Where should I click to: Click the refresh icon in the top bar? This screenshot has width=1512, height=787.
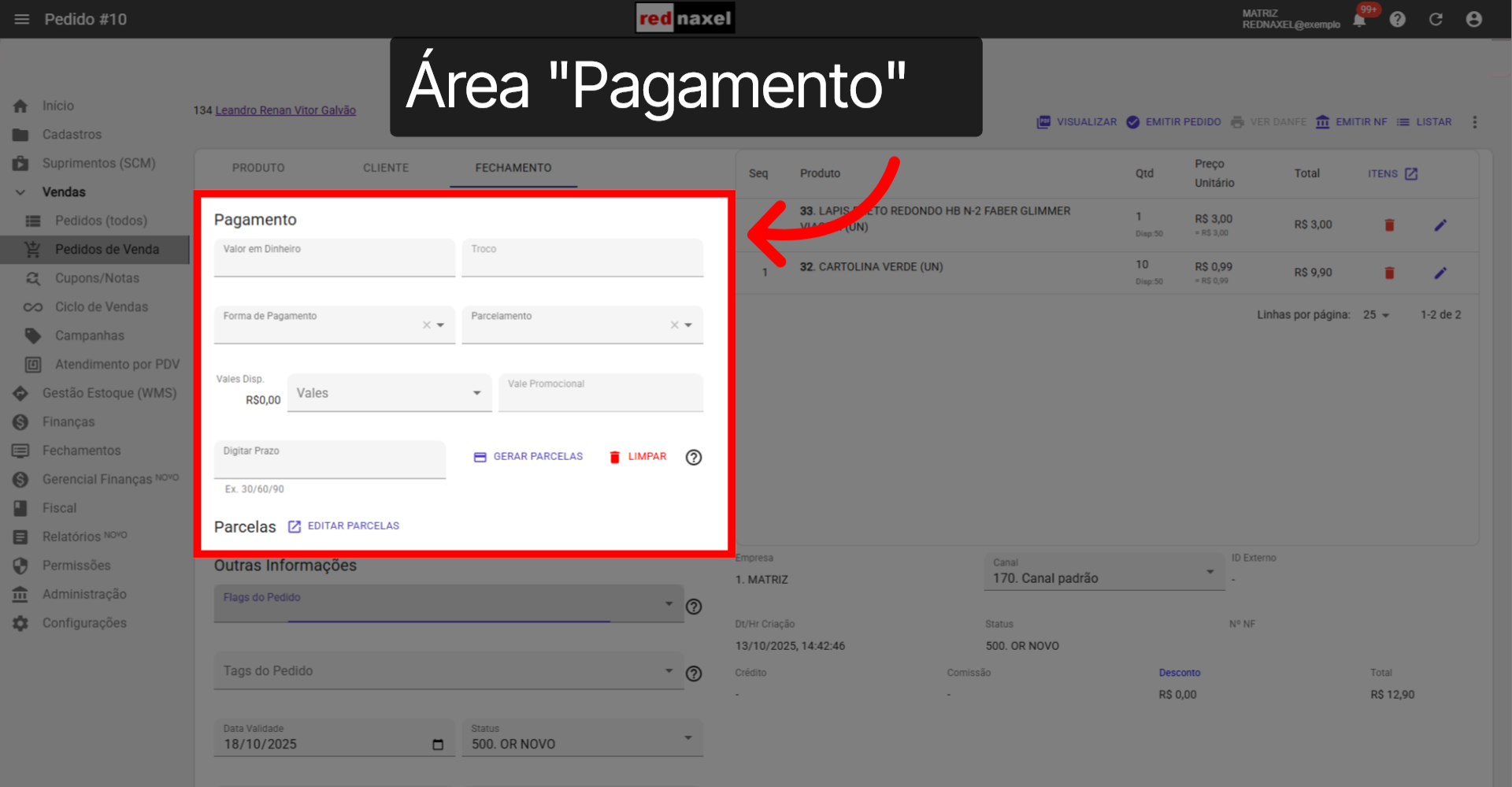(1436, 19)
